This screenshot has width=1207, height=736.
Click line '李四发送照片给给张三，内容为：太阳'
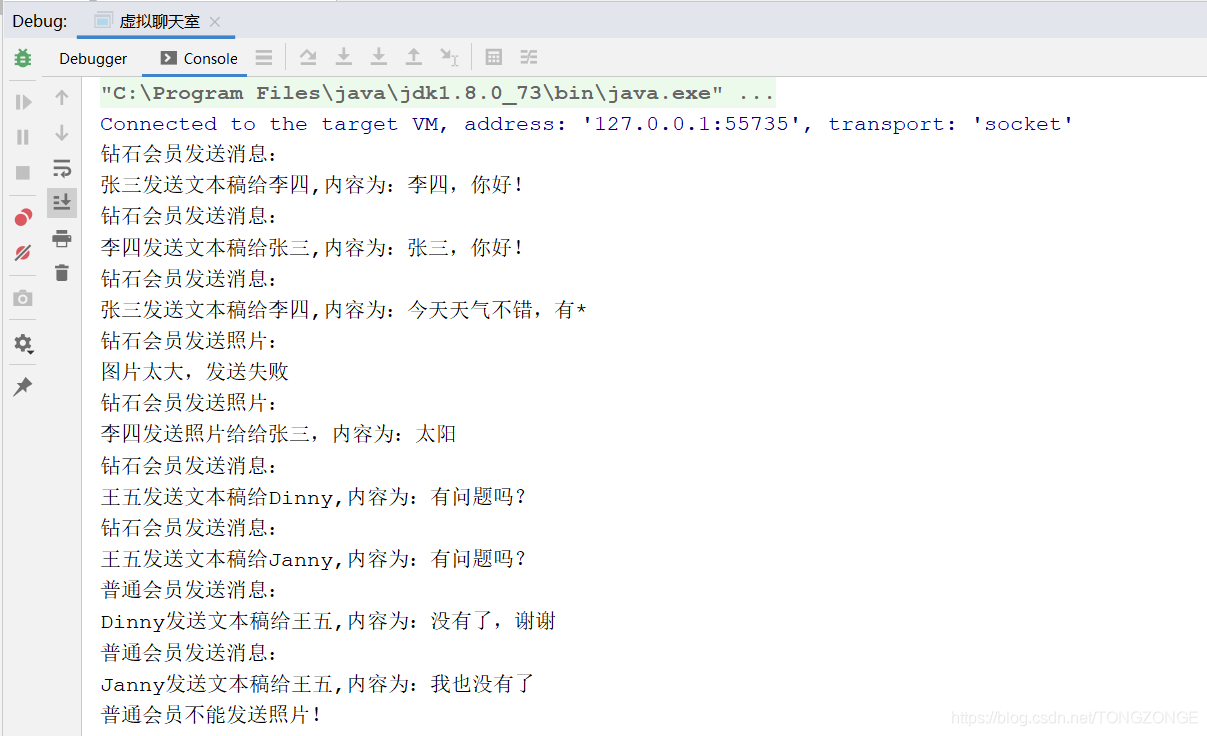click(x=278, y=434)
